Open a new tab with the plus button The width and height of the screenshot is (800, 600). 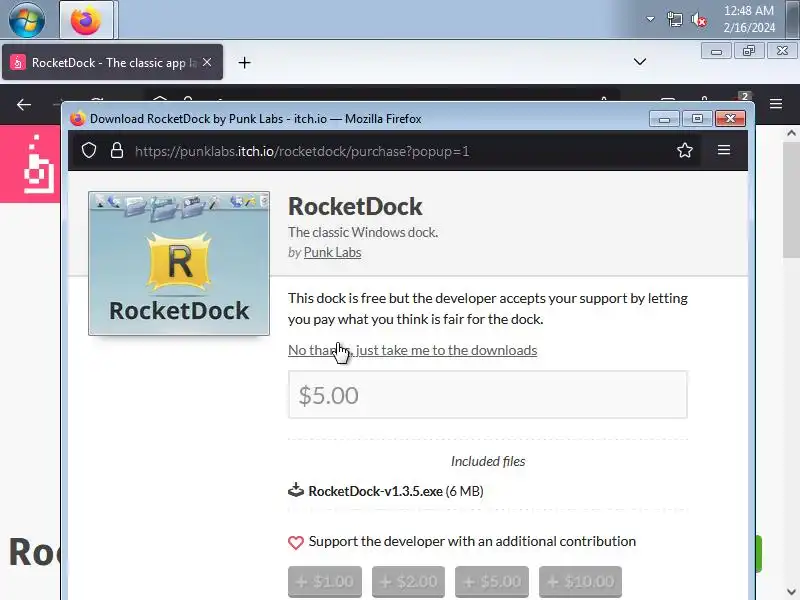point(244,62)
